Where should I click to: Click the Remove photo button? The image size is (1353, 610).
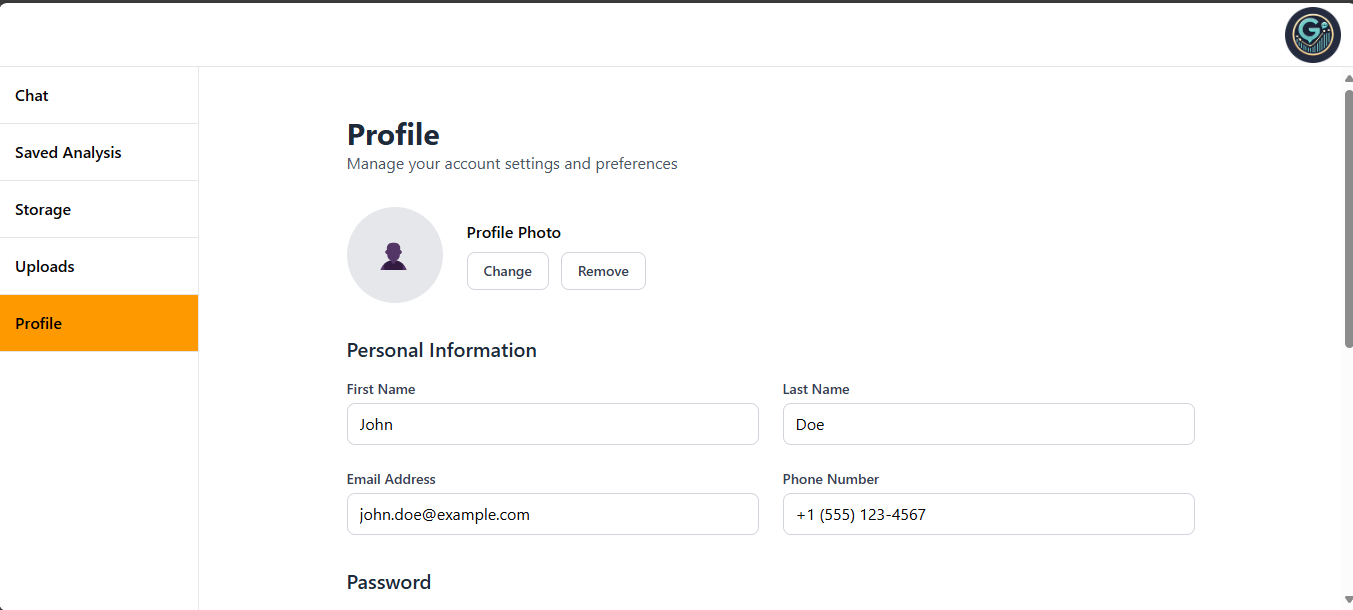tap(603, 271)
